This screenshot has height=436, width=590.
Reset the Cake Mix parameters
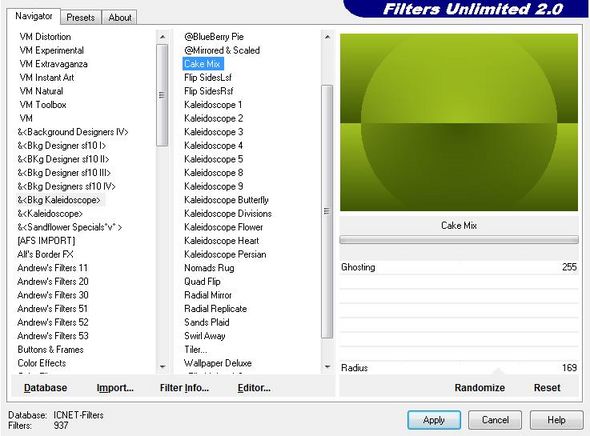click(x=547, y=387)
